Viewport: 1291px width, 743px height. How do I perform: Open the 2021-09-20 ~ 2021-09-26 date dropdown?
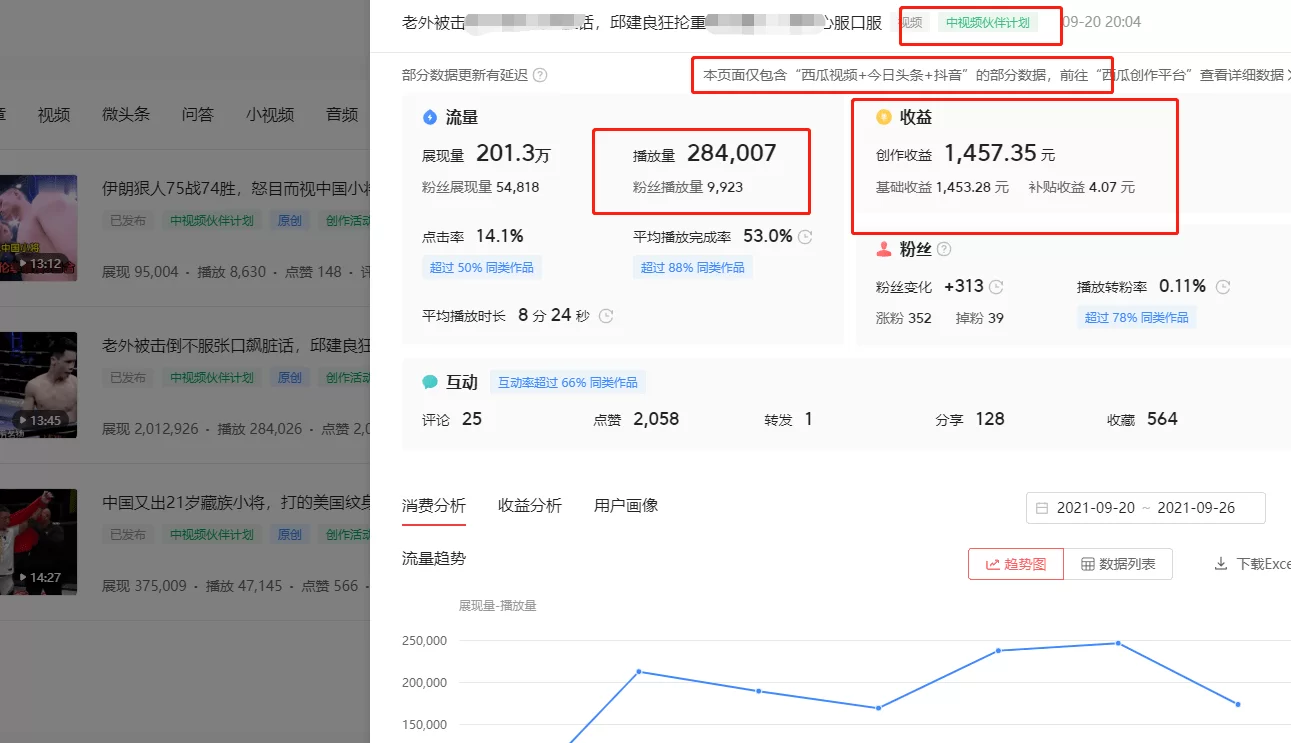(x=1145, y=508)
